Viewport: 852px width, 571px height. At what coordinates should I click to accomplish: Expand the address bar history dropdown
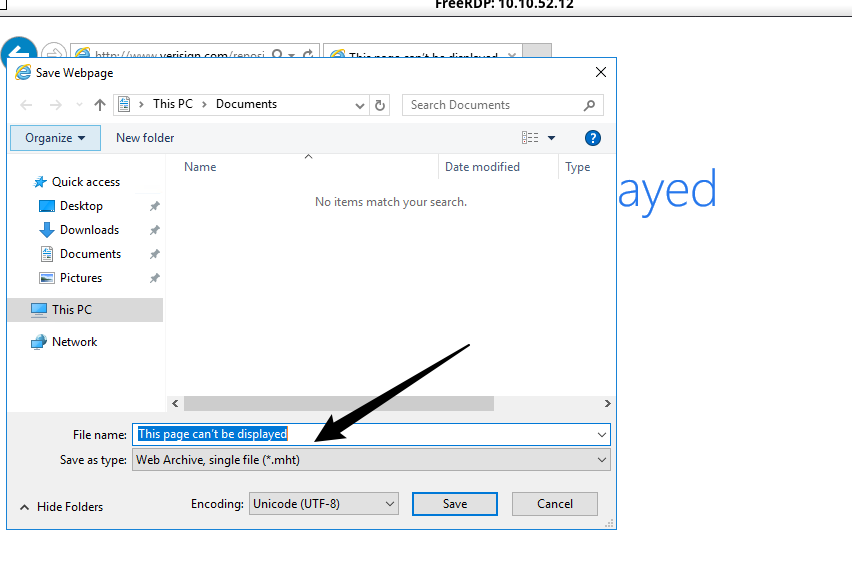[x=359, y=105]
